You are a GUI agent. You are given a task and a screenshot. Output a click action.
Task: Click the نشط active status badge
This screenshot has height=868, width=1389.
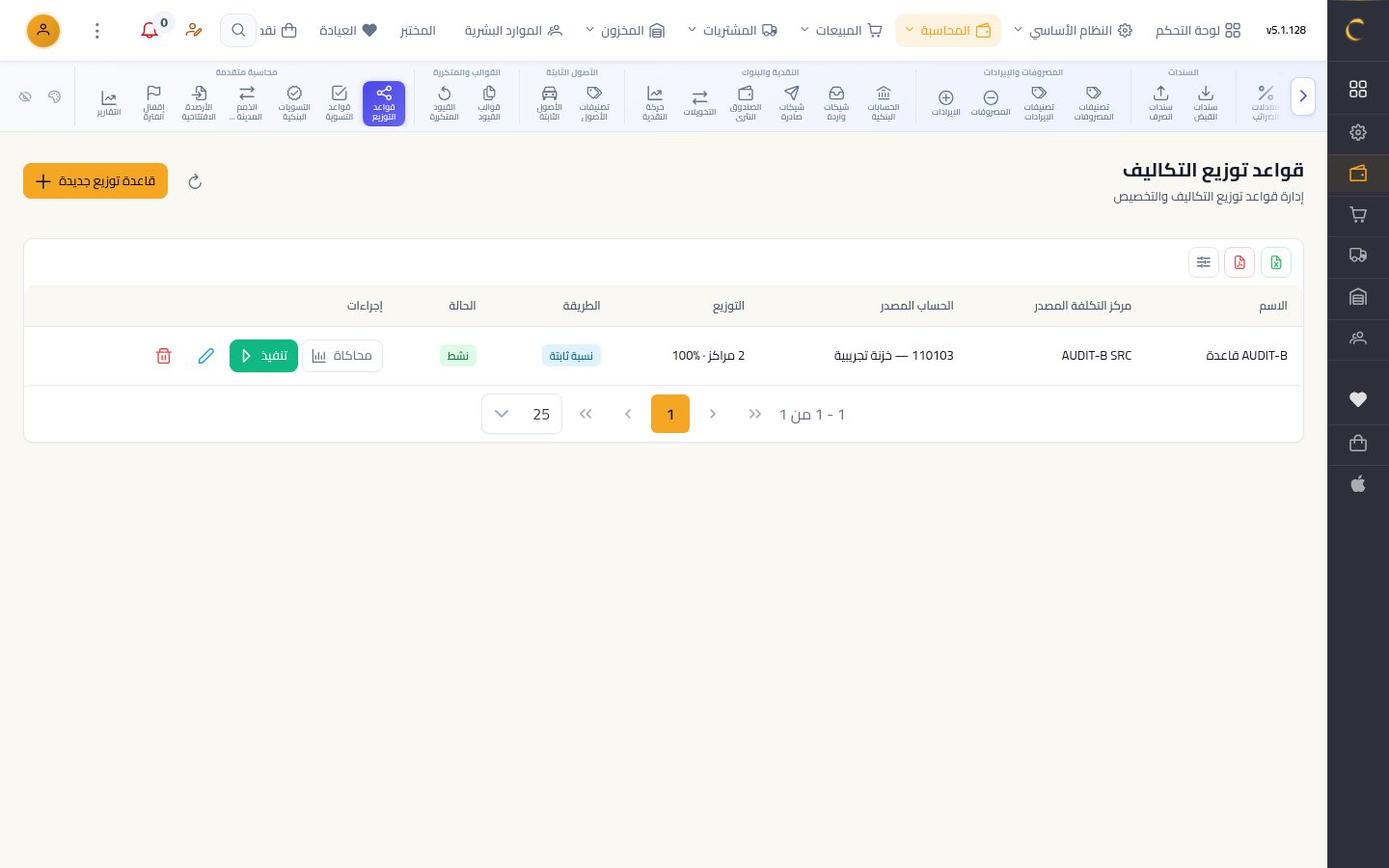(x=458, y=356)
